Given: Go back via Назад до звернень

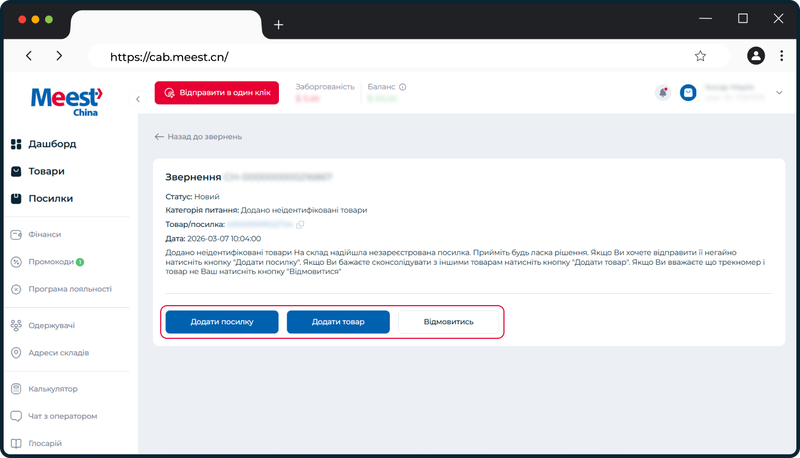Looking at the screenshot, I should [198, 137].
